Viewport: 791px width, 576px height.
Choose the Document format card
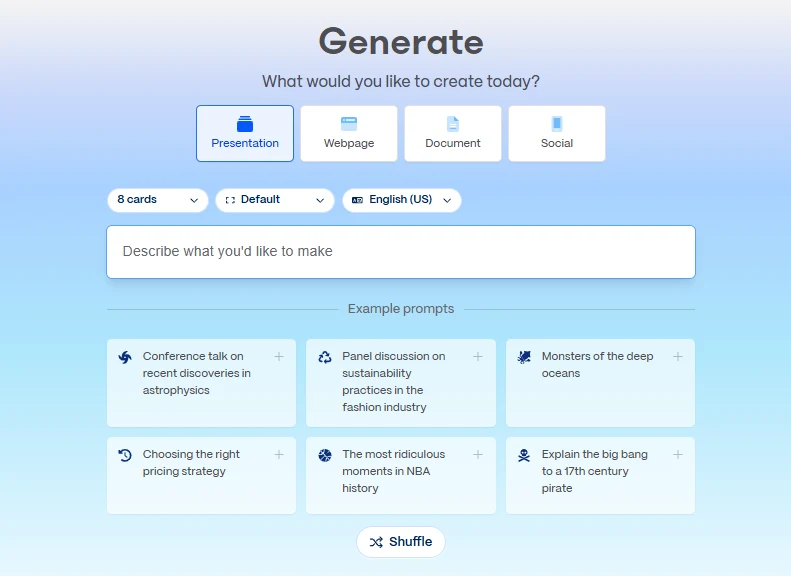pos(453,134)
